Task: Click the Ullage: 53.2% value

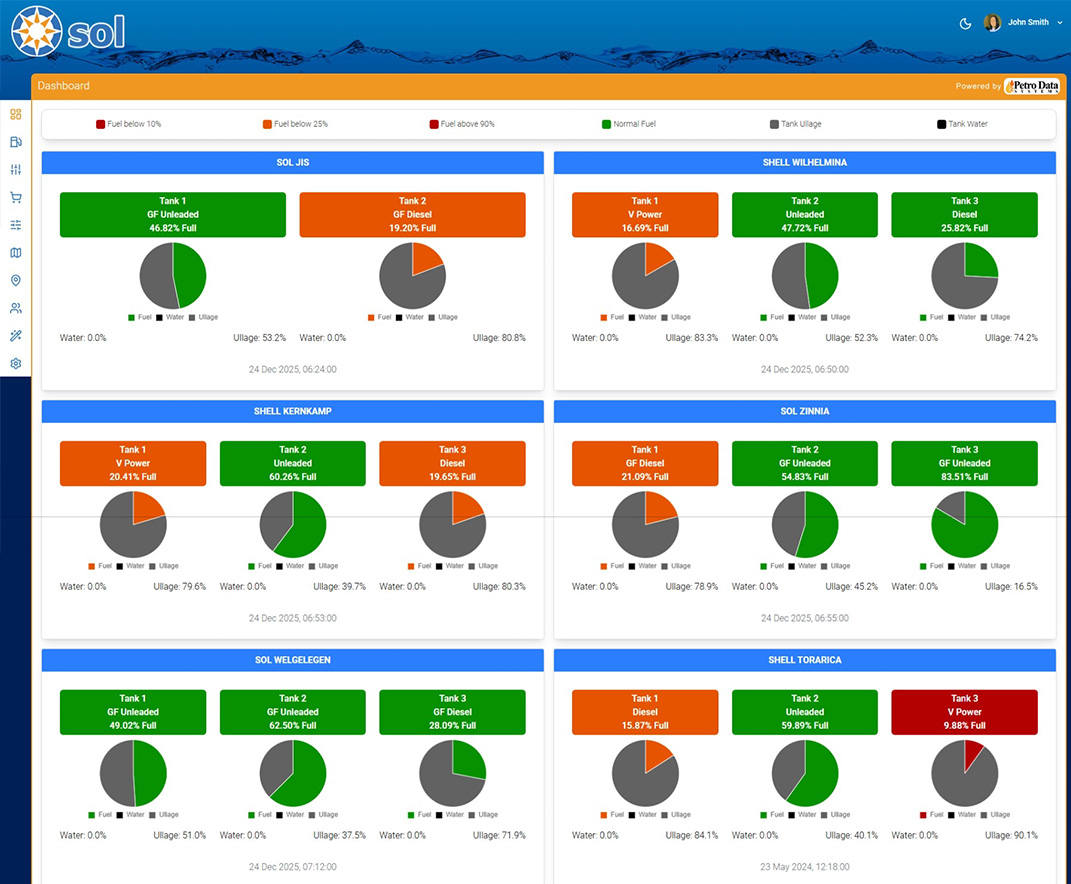Action: pyautogui.click(x=260, y=337)
